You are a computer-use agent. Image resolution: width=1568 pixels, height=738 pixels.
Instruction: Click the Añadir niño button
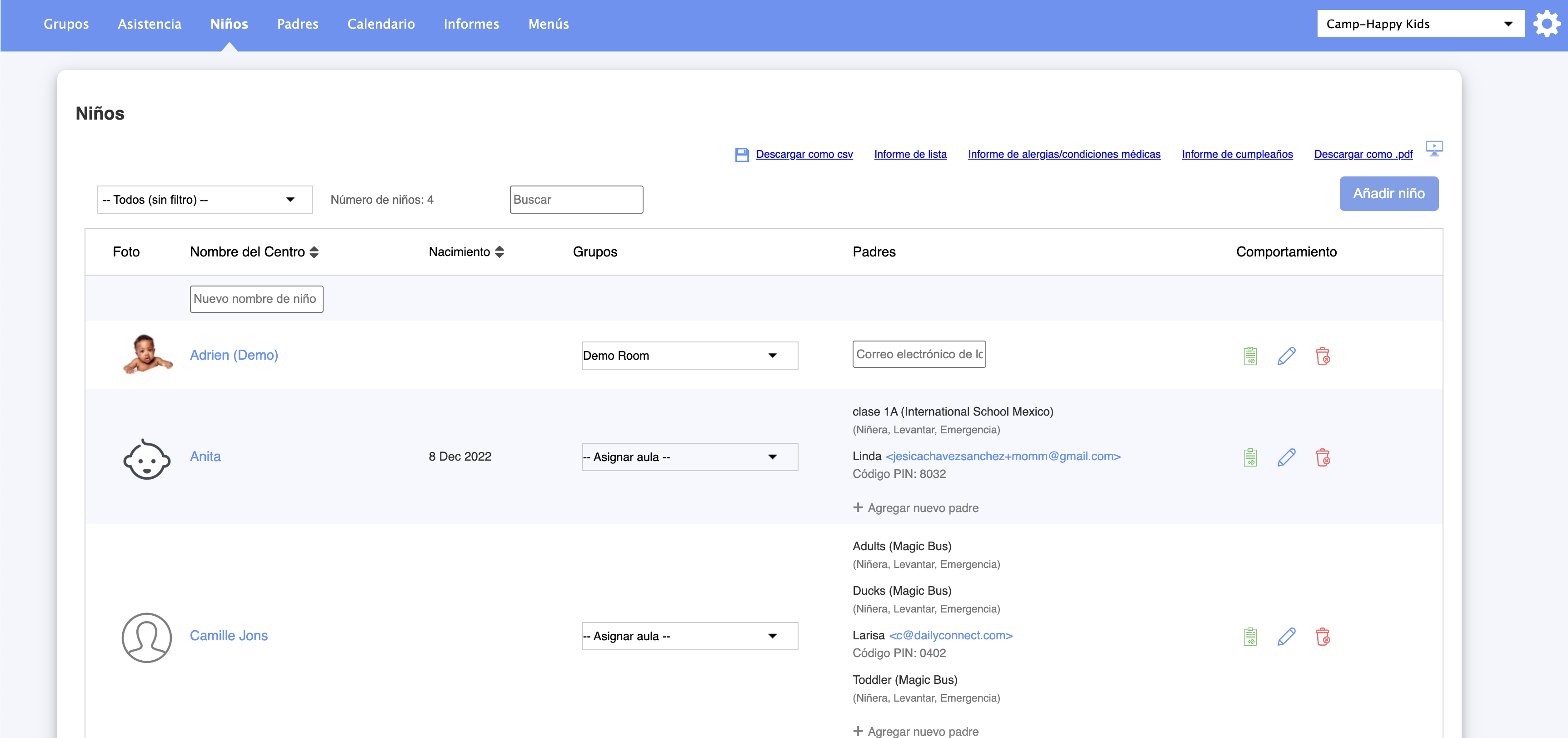(1388, 194)
